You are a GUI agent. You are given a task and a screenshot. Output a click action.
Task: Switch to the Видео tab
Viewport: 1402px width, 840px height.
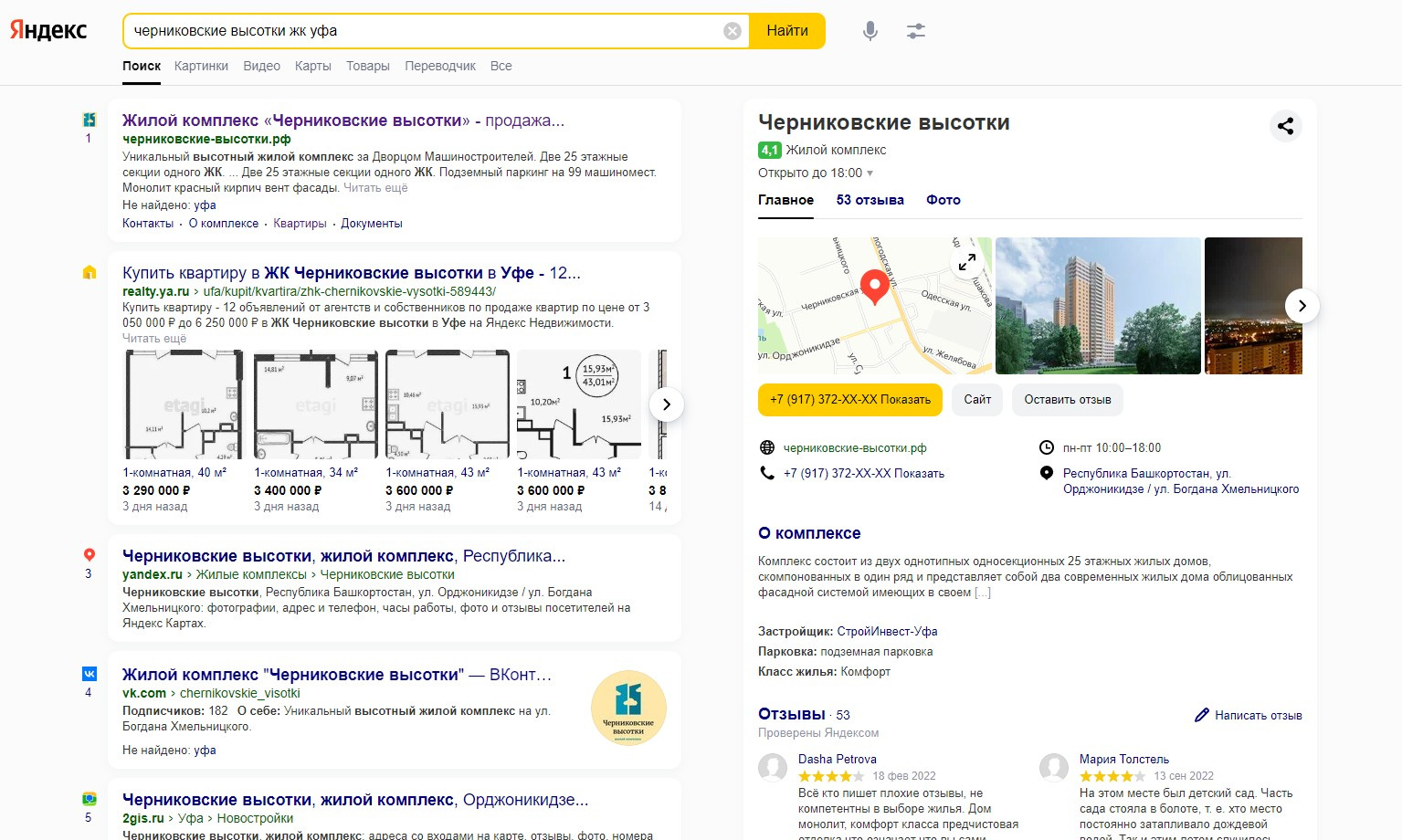[262, 66]
